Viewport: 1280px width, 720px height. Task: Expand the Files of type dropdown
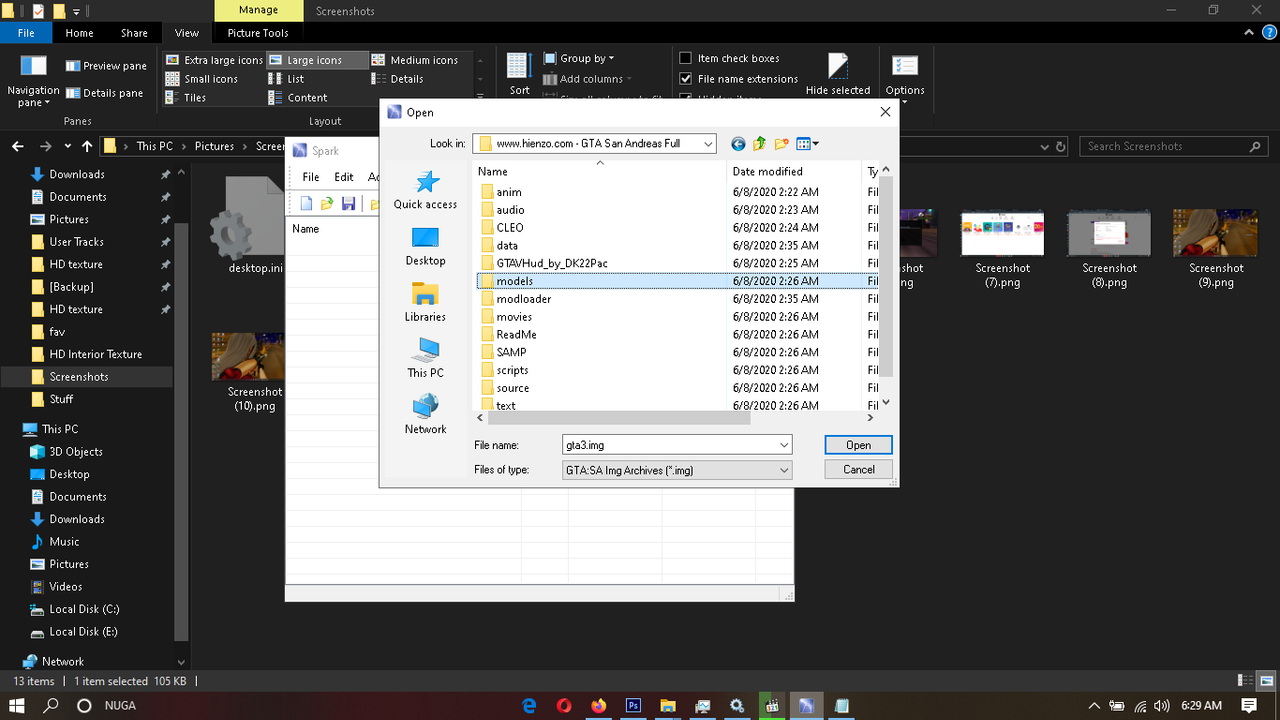tap(784, 470)
